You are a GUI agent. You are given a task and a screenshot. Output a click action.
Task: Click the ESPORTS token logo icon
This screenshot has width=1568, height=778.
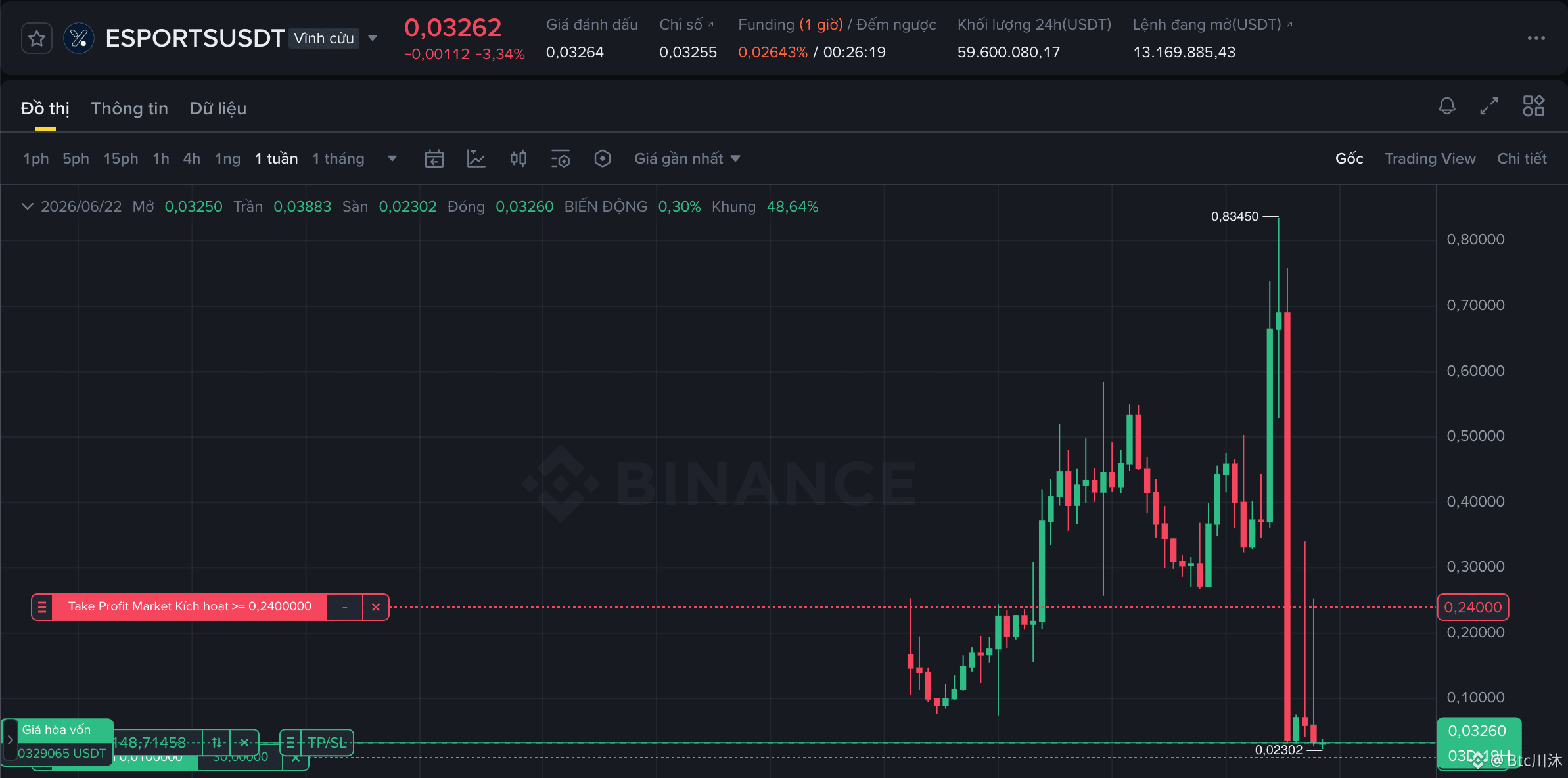(x=79, y=38)
